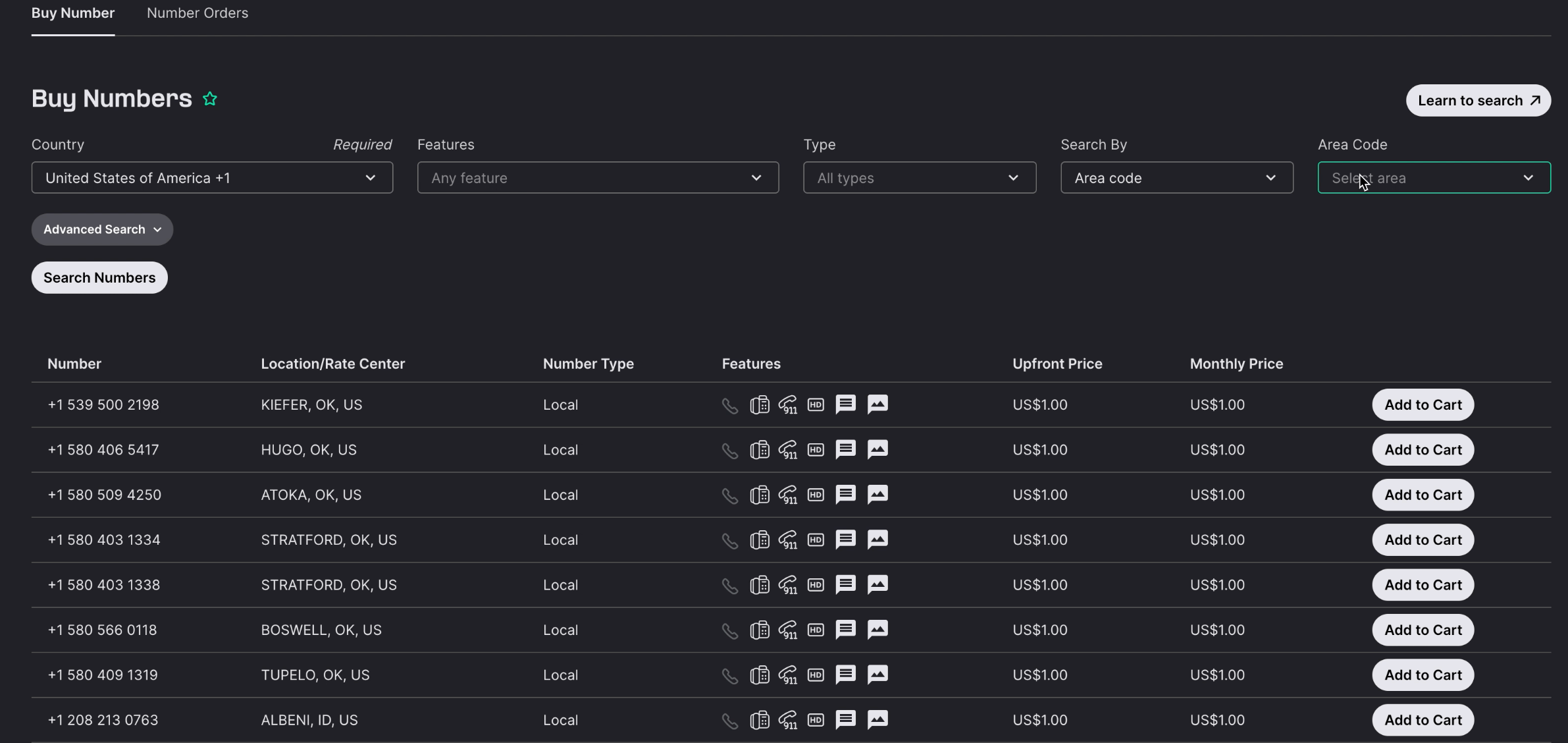Click the favorite star next to Buy Numbers
Image resolution: width=1568 pixels, height=743 pixels.
[210, 99]
